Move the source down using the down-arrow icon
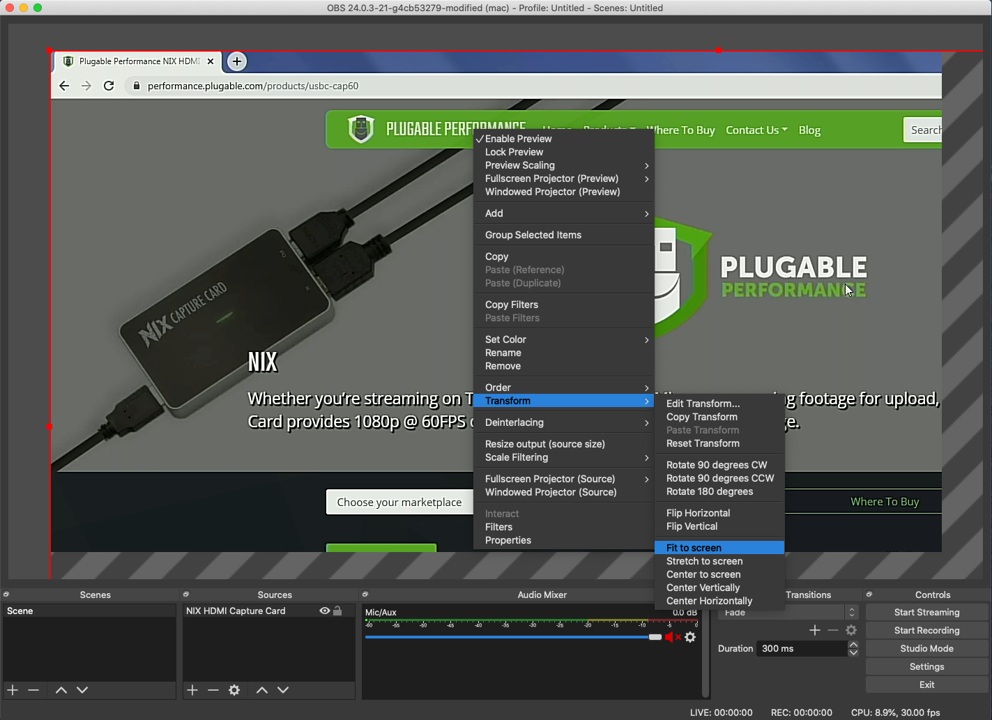The width and height of the screenshot is (992, 720). (283, 689)
